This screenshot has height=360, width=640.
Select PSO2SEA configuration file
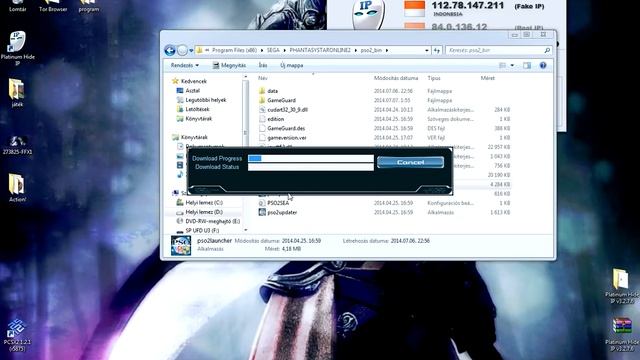click(278, 203)
